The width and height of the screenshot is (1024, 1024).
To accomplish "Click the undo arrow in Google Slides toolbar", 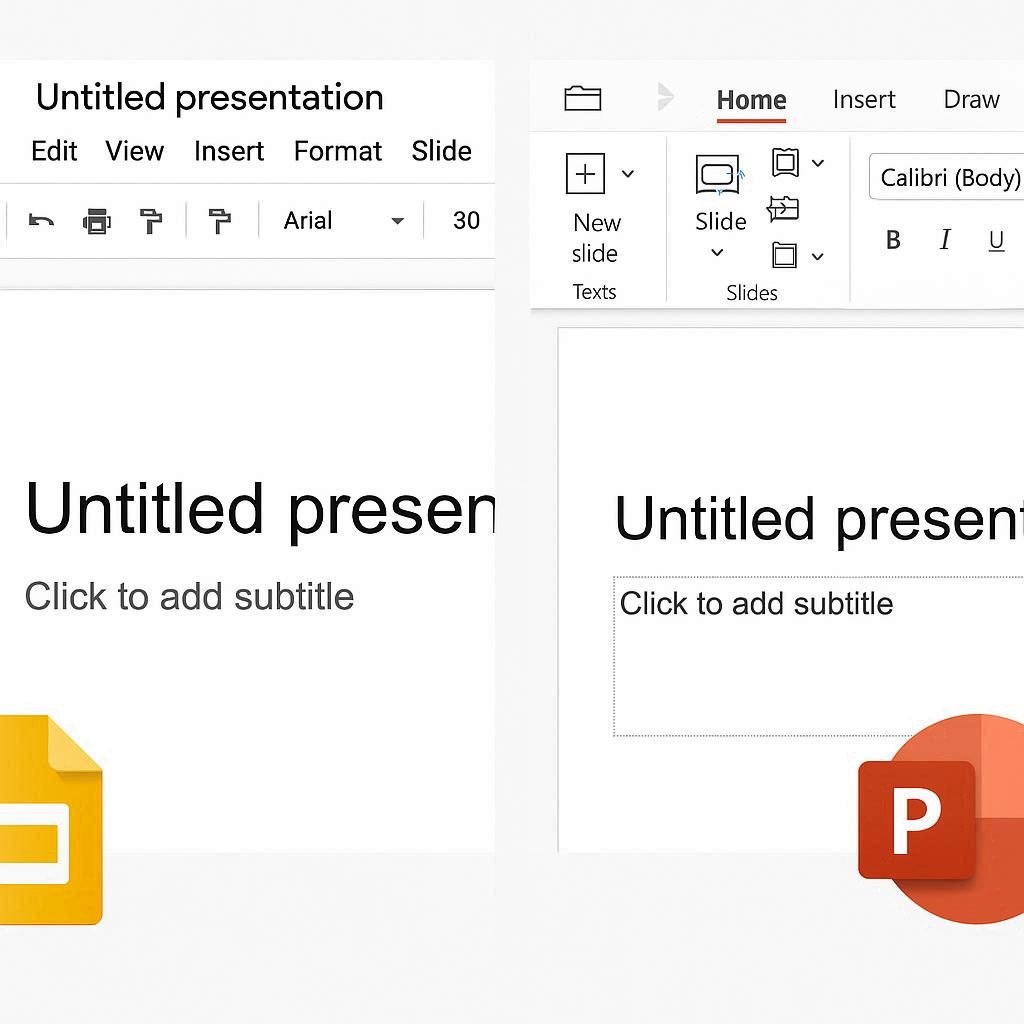I will 41,221.
